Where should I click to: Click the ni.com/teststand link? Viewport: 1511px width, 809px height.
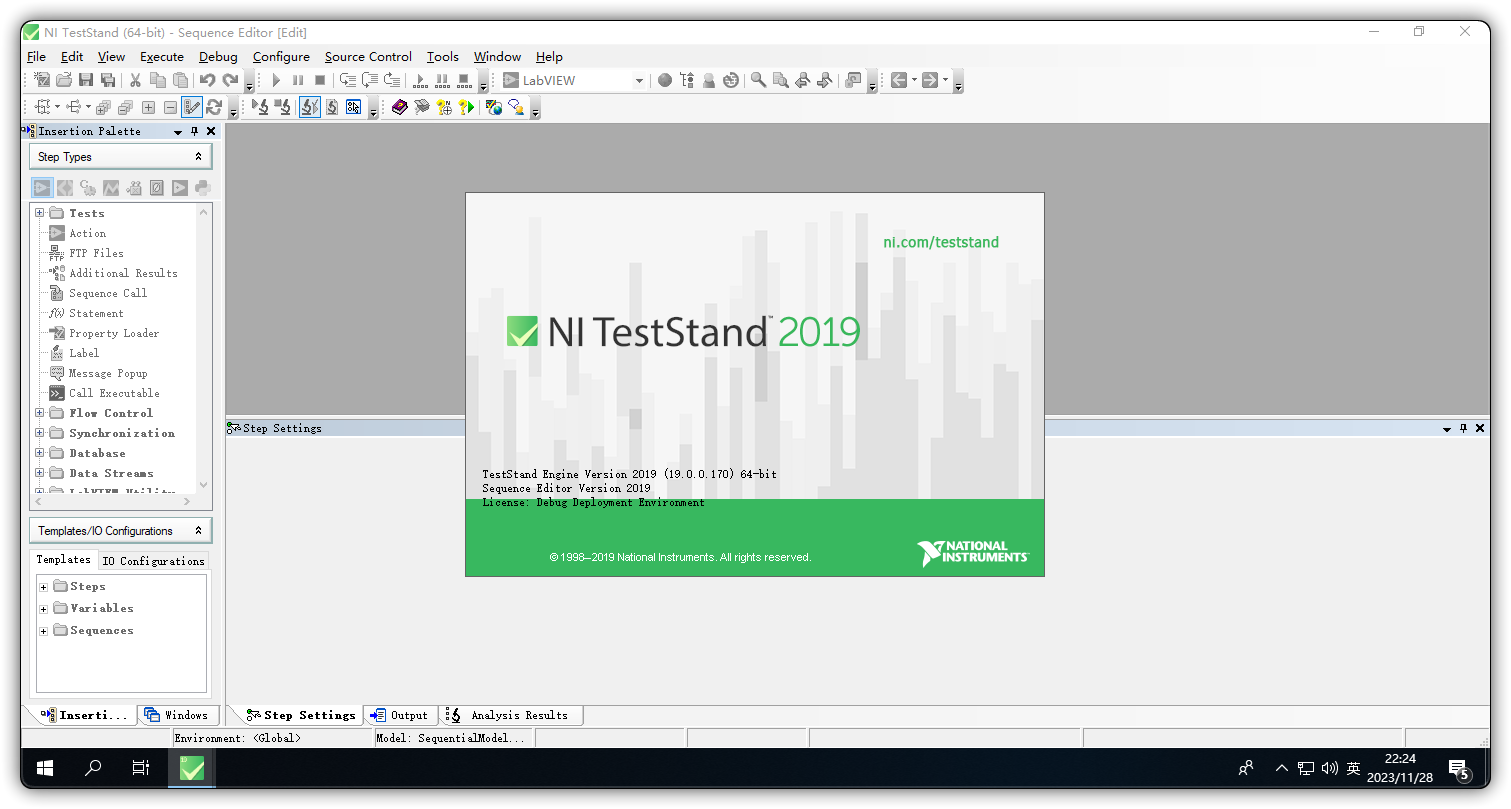click(x=941, y=241)
